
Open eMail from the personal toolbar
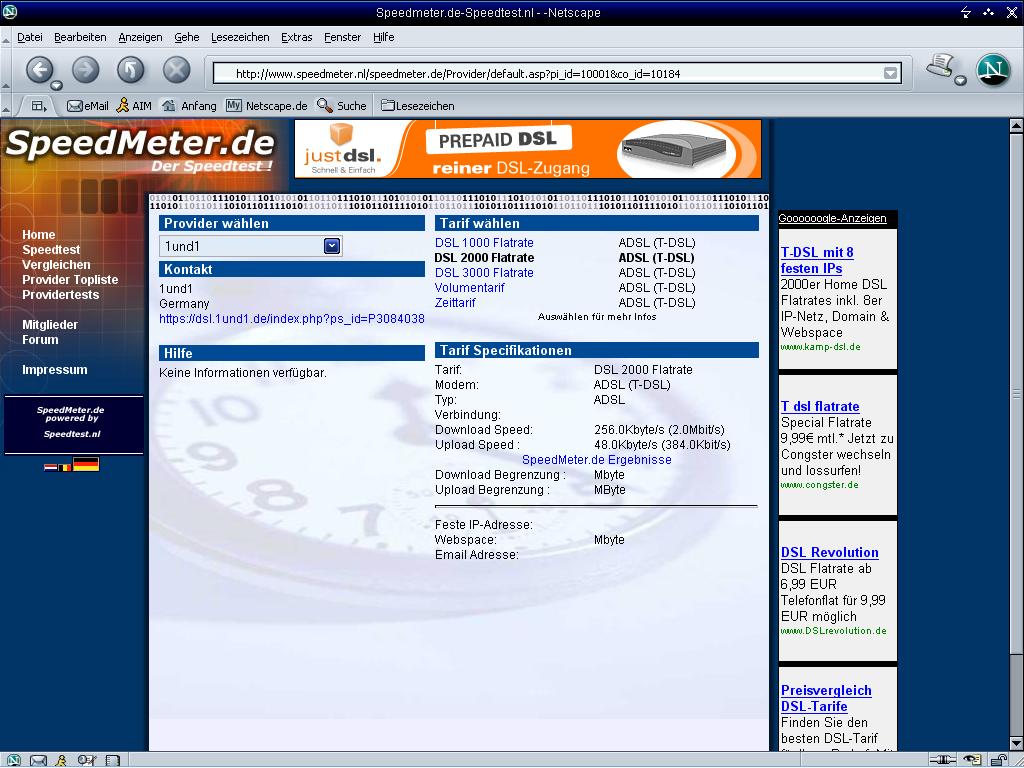[x=88, y=106]
